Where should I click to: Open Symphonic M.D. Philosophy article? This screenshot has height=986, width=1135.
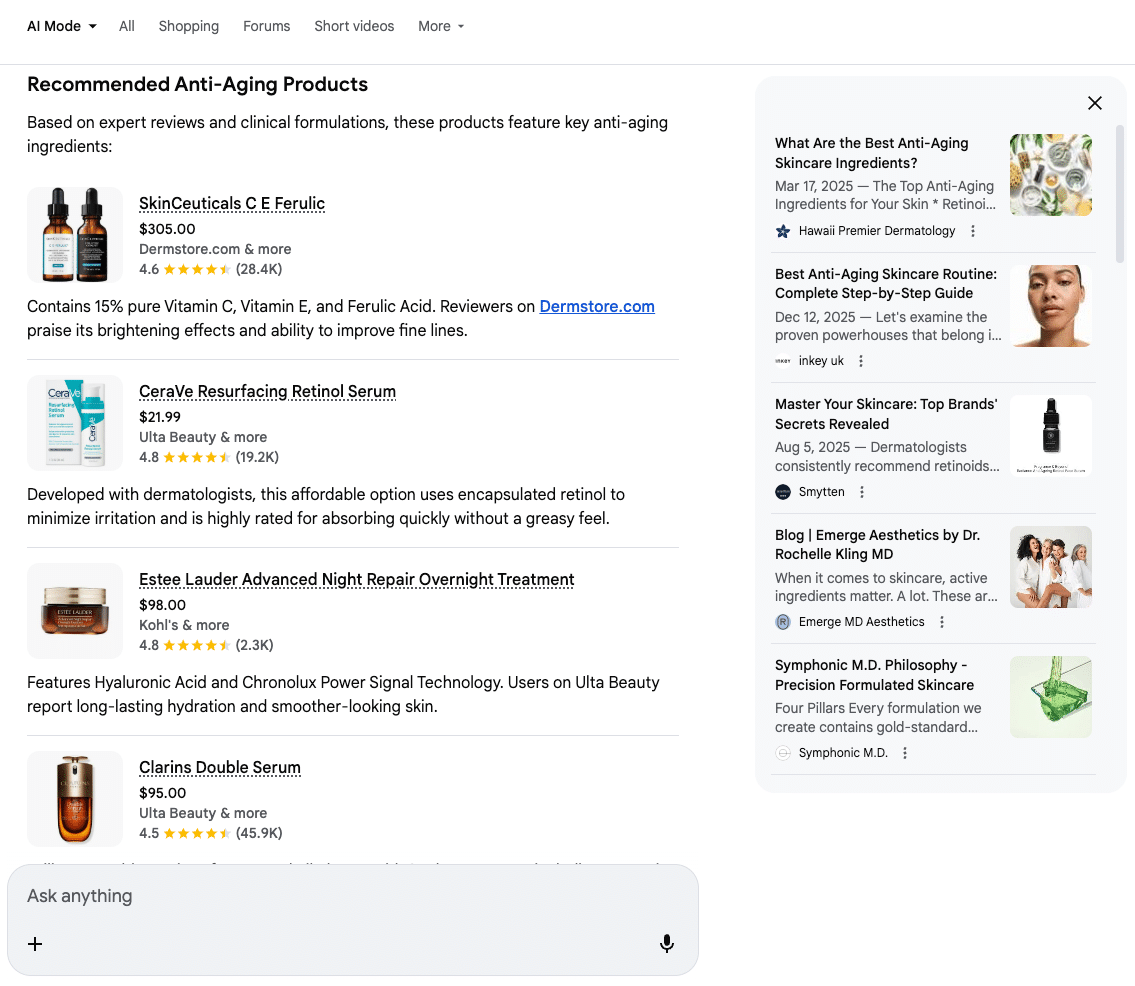tap(874, 675)
